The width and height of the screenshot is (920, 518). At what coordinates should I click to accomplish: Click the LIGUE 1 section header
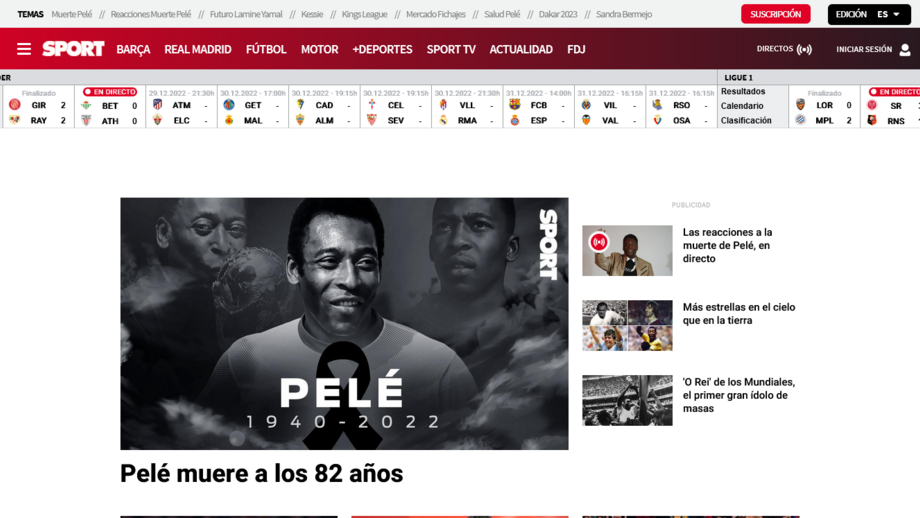click(x=738, y=77)
